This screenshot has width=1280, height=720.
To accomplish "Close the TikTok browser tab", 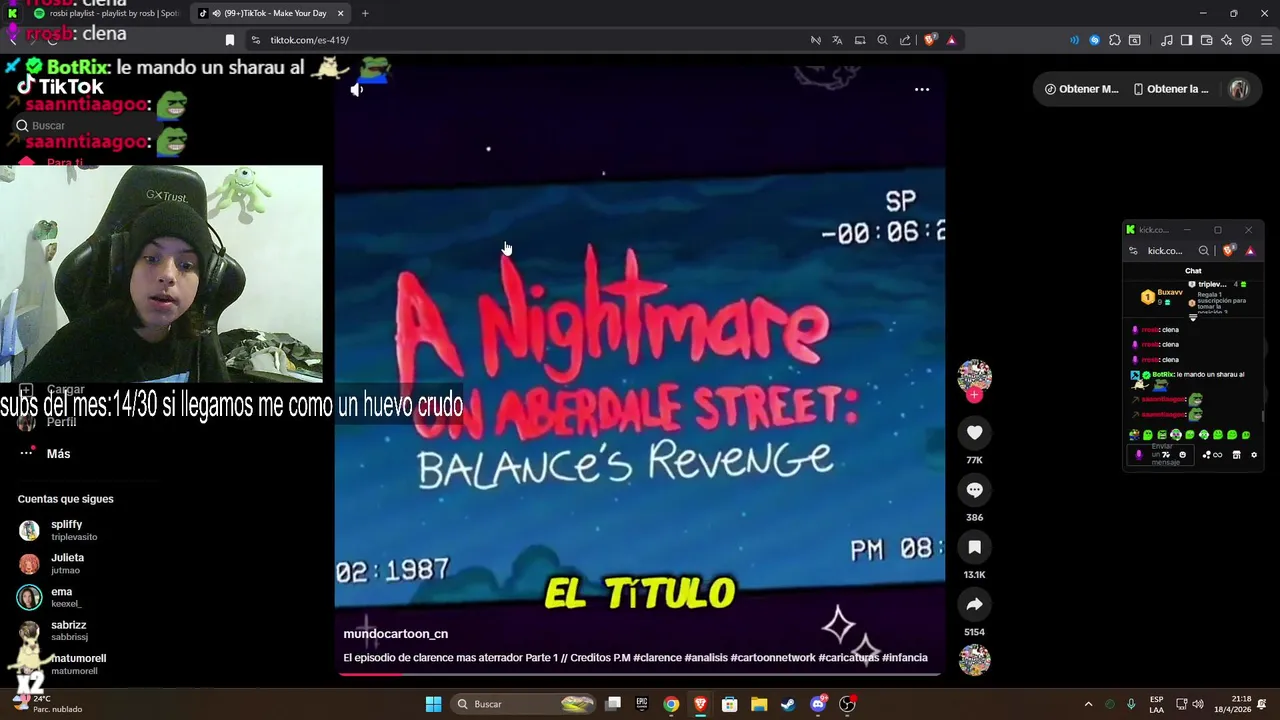I will tap(340, 13).
